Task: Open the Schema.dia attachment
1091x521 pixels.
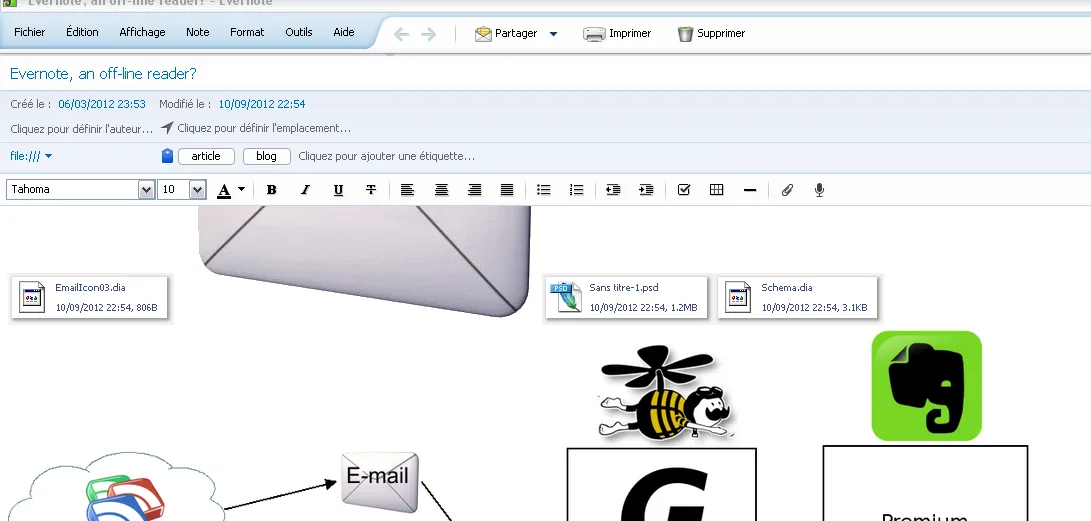Action: coord(797,297)
